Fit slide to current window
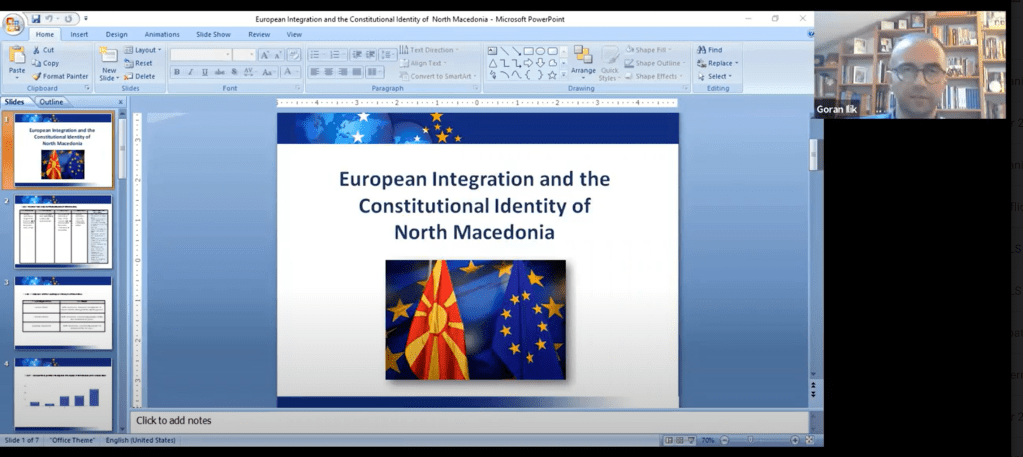The height and width of the screenshot is (457, 1023). tap(808, 440)
